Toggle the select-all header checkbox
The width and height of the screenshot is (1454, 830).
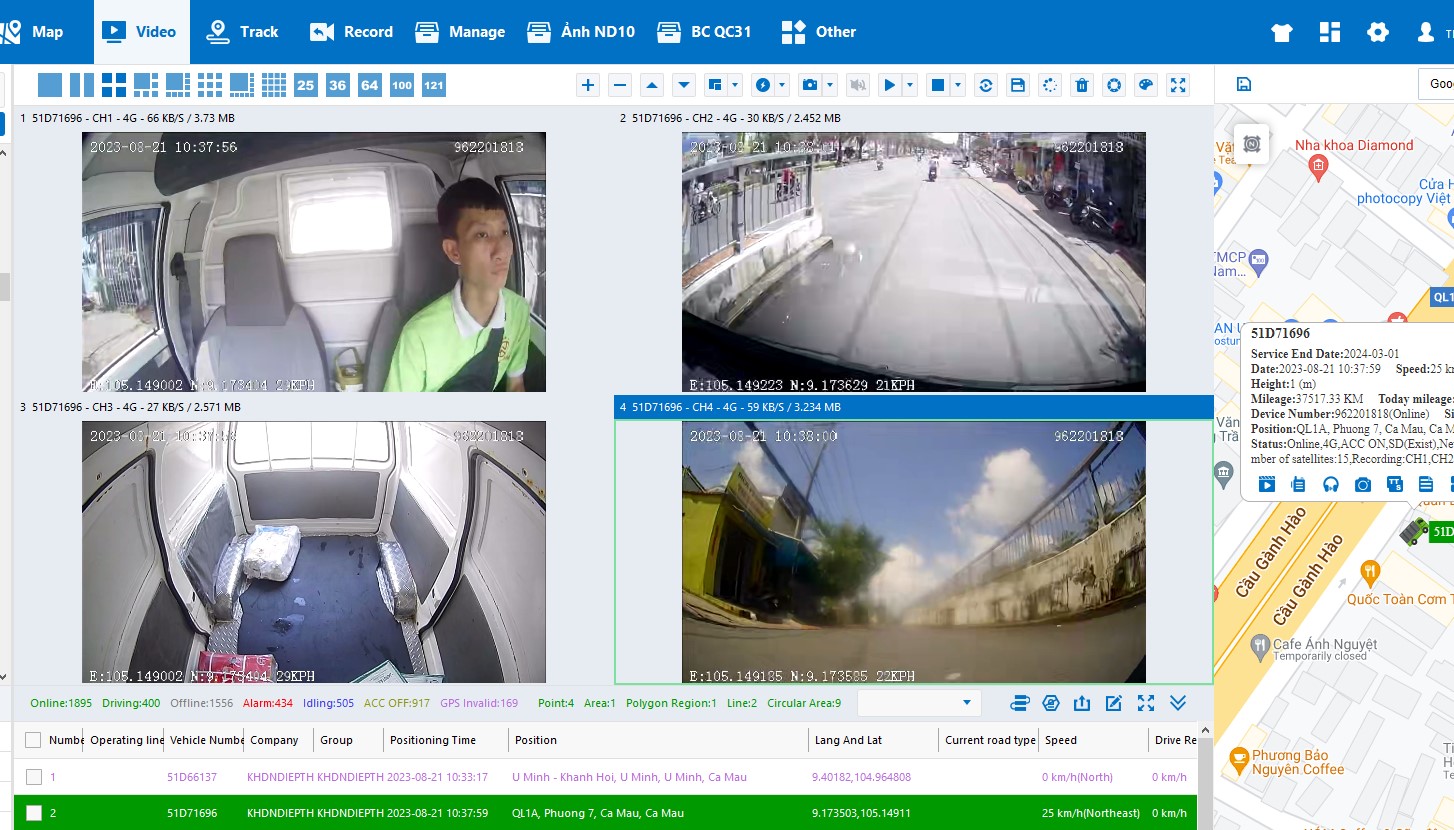tap(33, 740)
